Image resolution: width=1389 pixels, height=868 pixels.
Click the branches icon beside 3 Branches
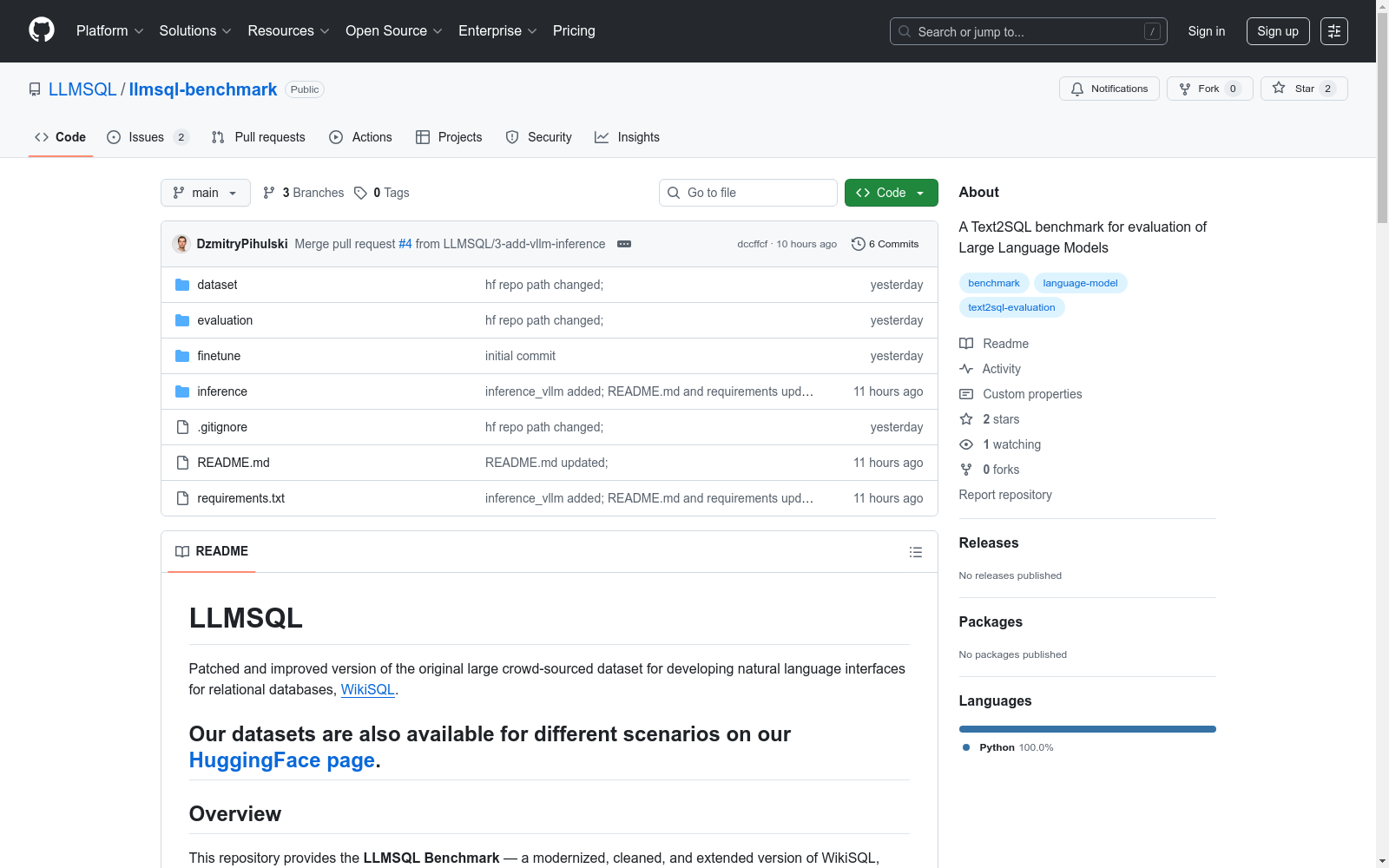click(269, 193)
